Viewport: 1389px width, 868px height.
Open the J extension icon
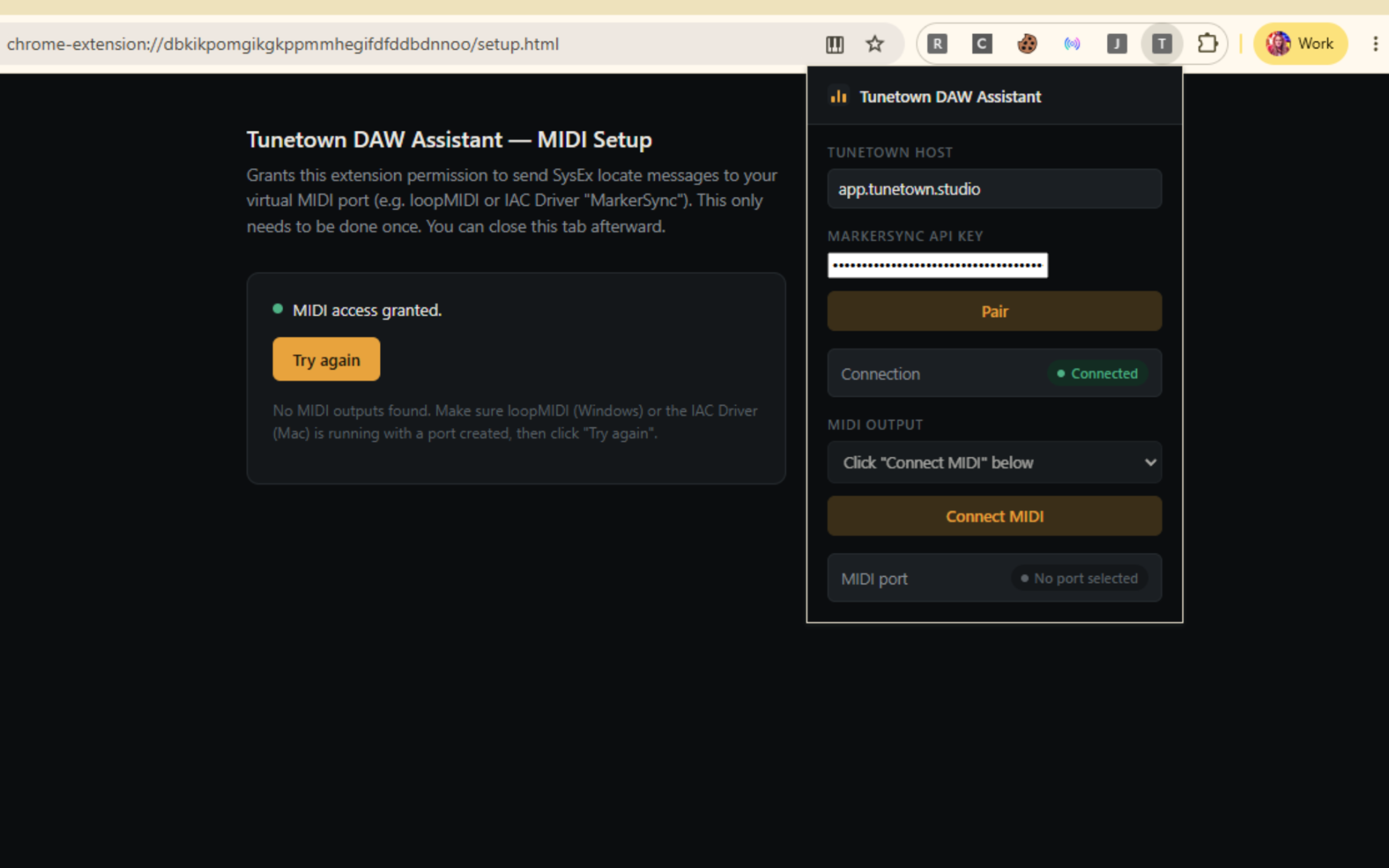(1117, 44)
